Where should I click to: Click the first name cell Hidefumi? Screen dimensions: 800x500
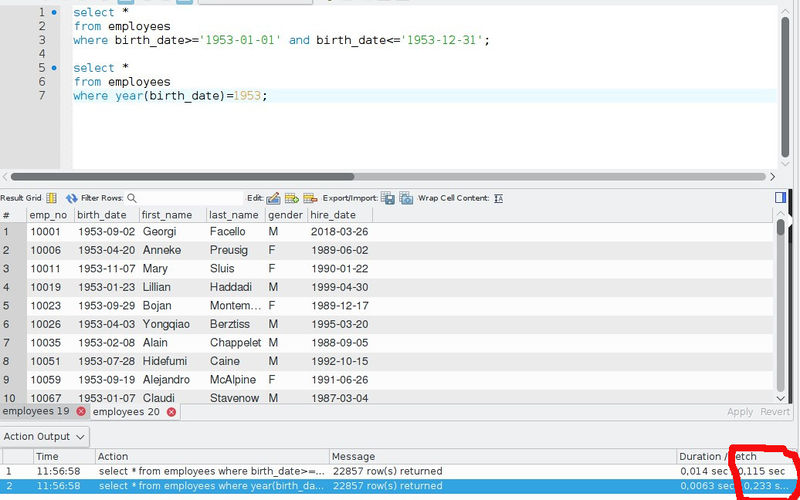point(165,361)
